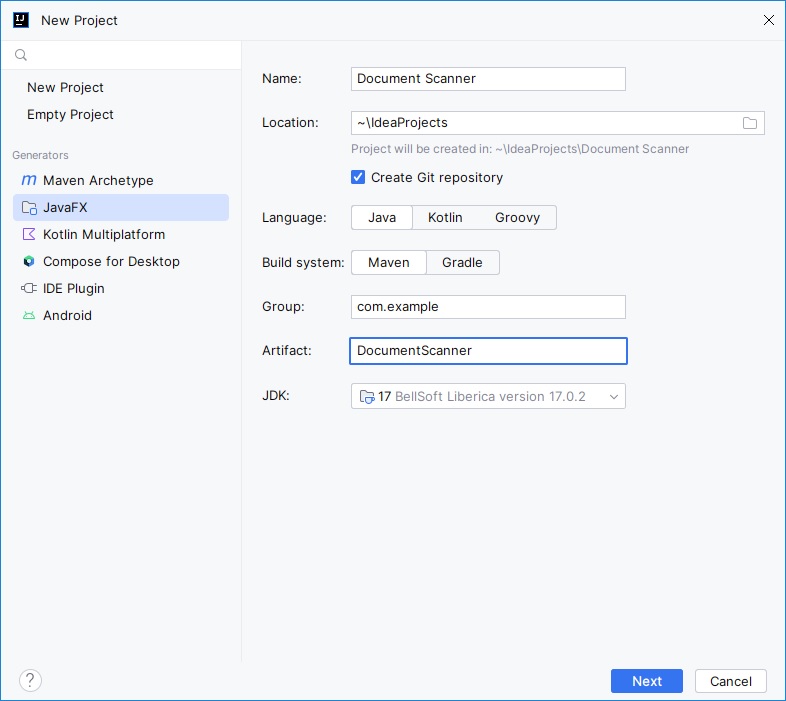
Task: Click the IDE Plugin icon
Action: pos(28,289)
